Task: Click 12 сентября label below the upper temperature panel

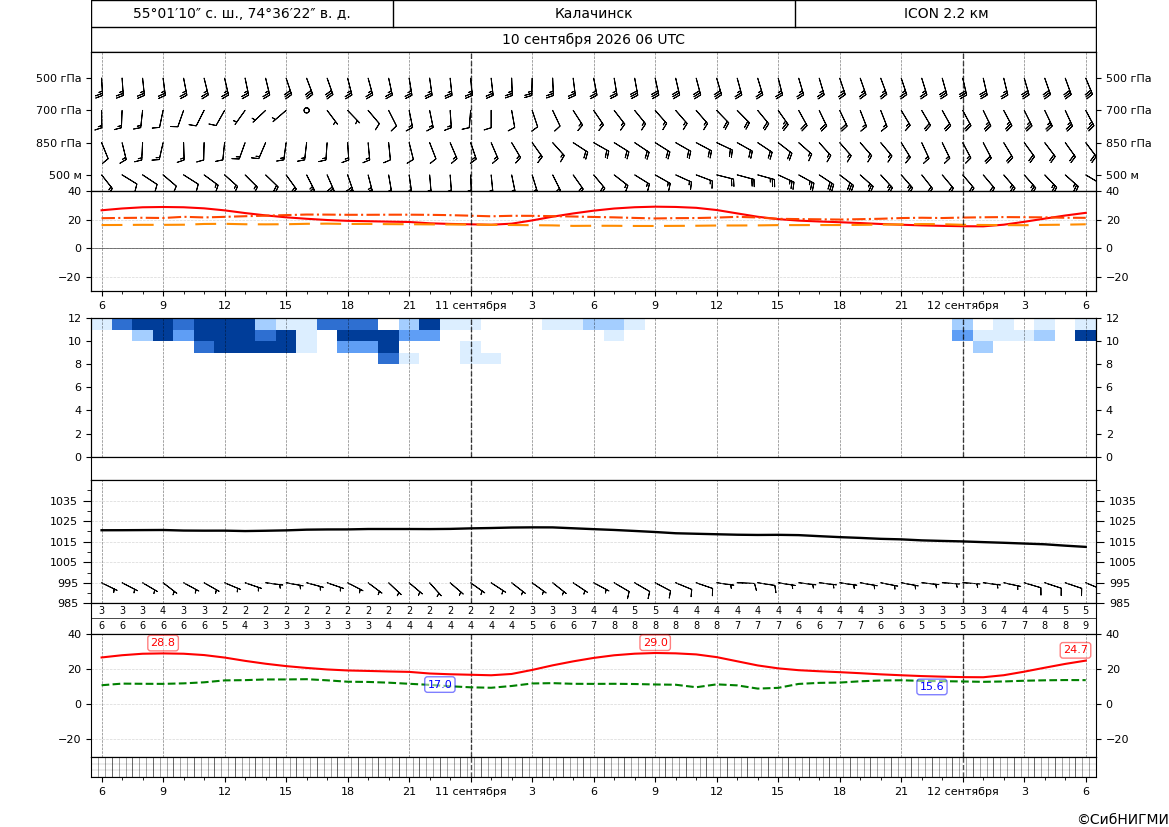Action: [x=962, y=305]
